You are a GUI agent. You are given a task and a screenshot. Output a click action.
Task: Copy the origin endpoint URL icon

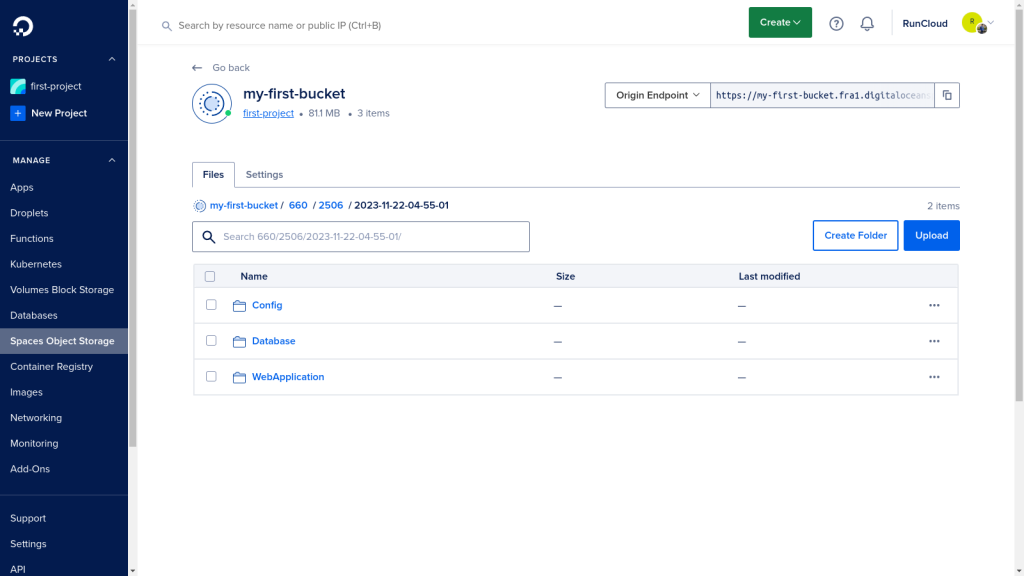coord(947,95)
